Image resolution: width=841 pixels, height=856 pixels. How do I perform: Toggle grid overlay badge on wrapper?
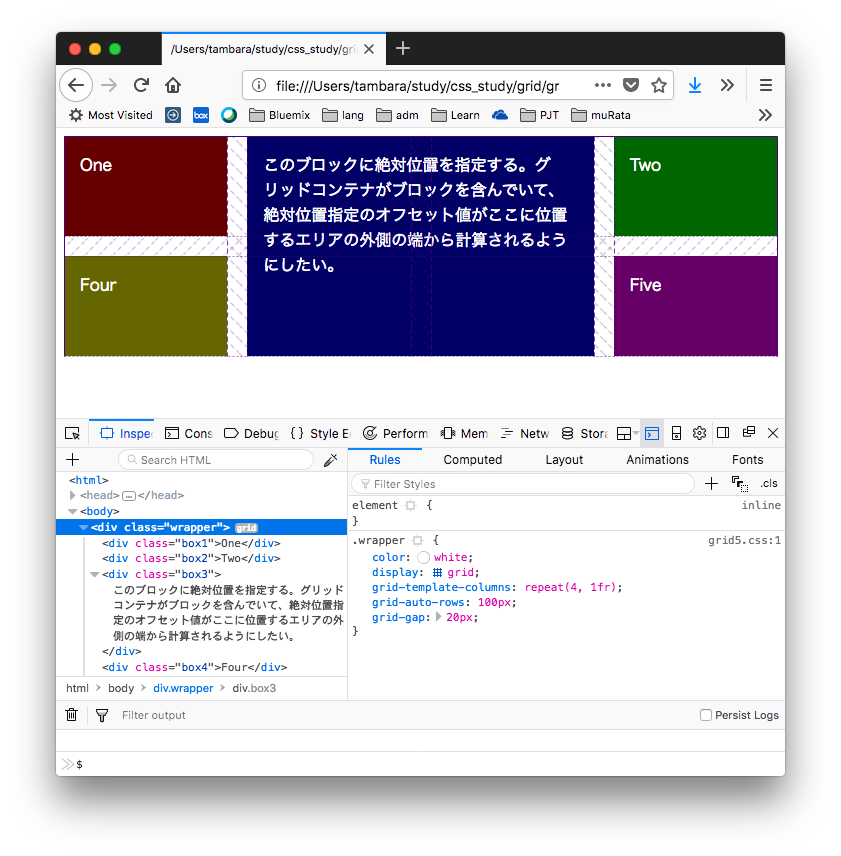[246, 528]
